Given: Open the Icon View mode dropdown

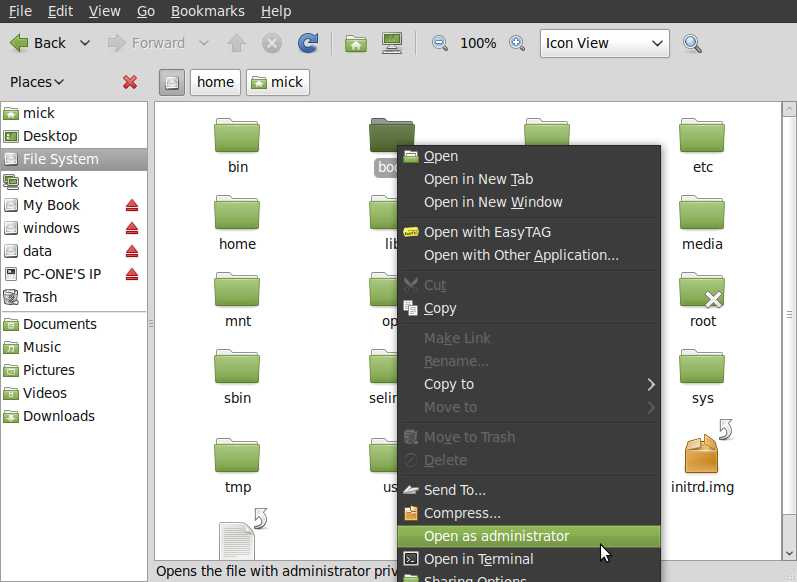Looking at the screenshot, I should [604, 43].
